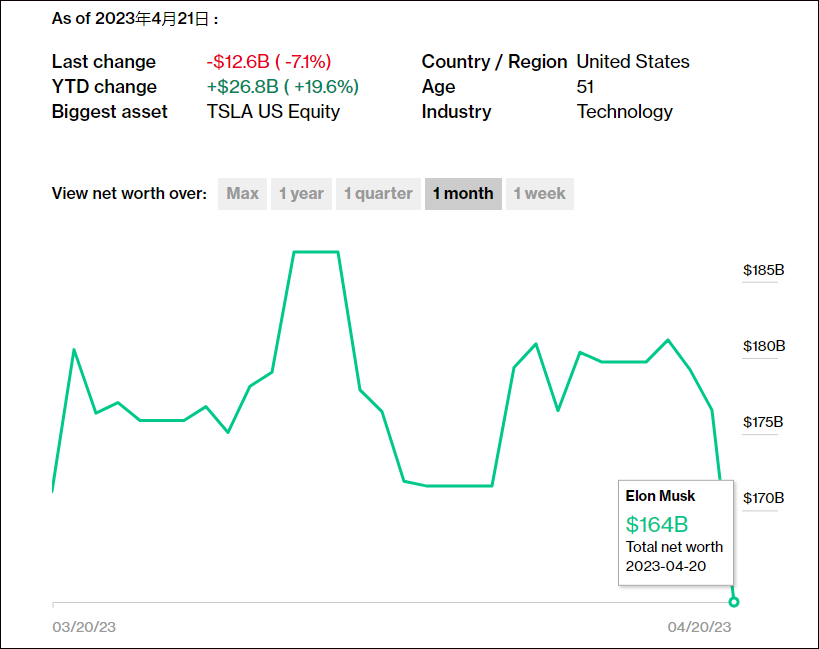Click the $185B axis label
This screenshot has width=819, height=649.
point(763,270)
